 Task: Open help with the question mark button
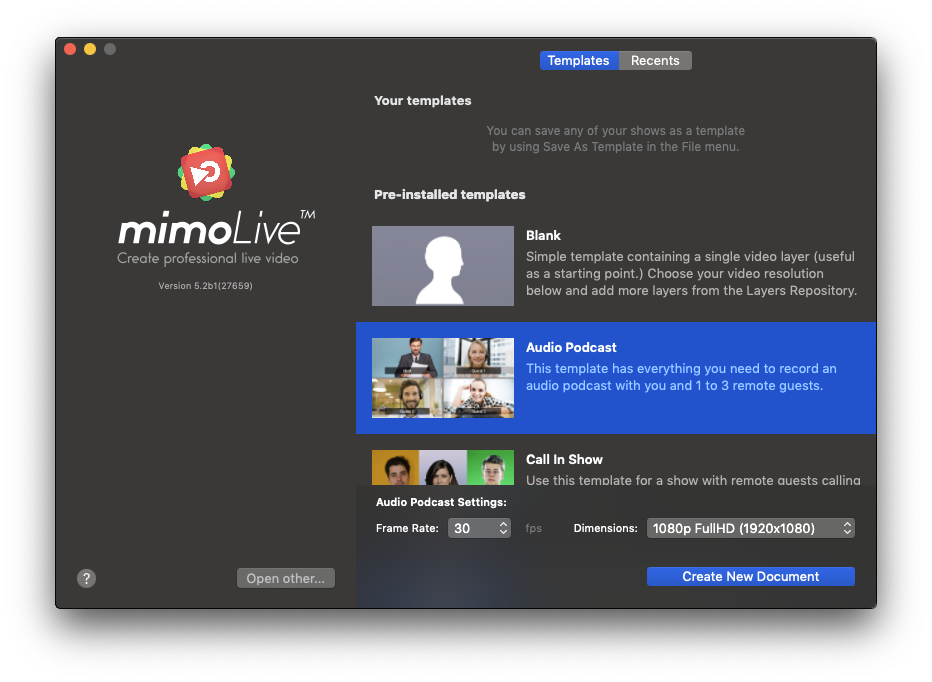tap(86, 578)
